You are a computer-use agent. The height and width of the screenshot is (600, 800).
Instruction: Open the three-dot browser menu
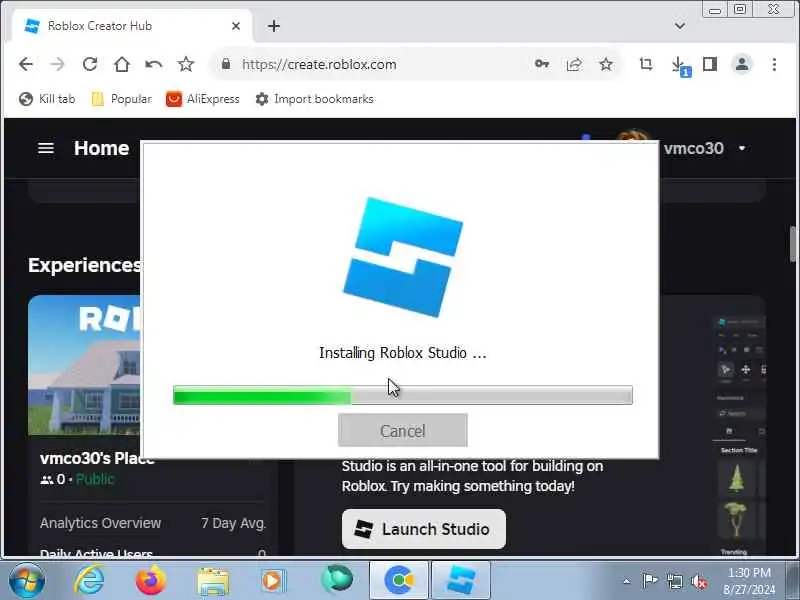[774, 64]
